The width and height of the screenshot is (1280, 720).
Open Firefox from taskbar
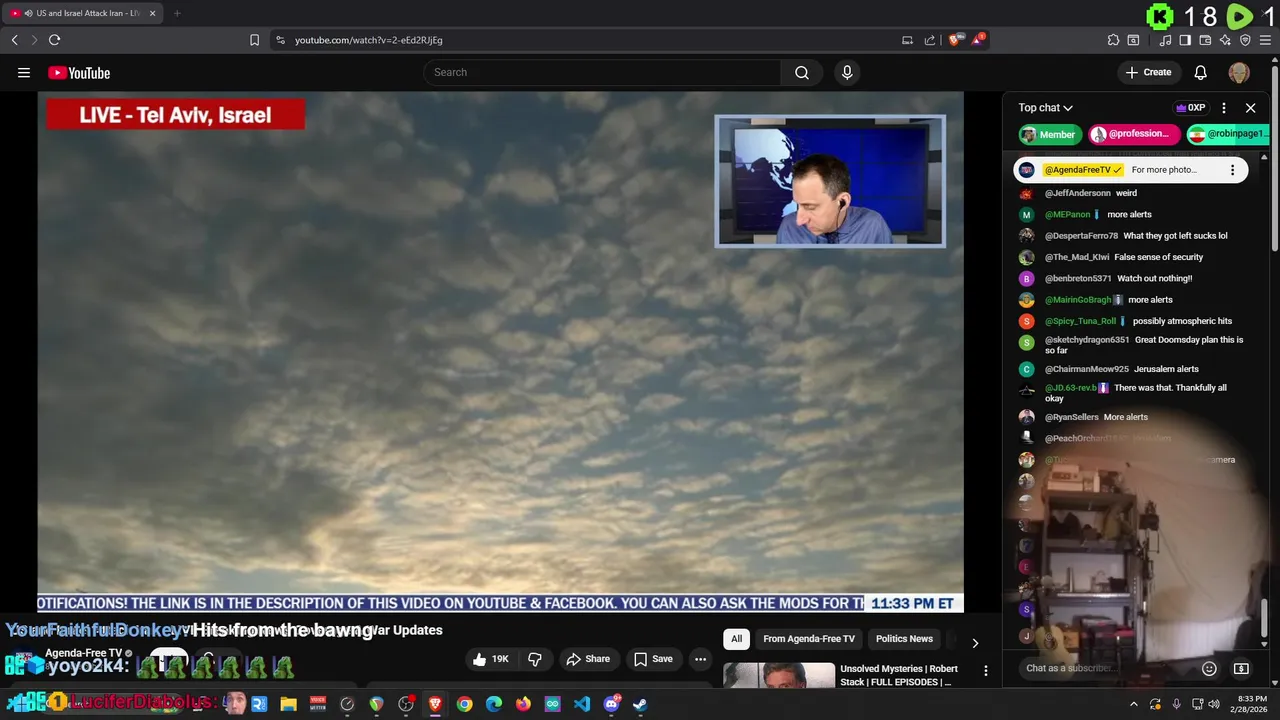[523, 704]
